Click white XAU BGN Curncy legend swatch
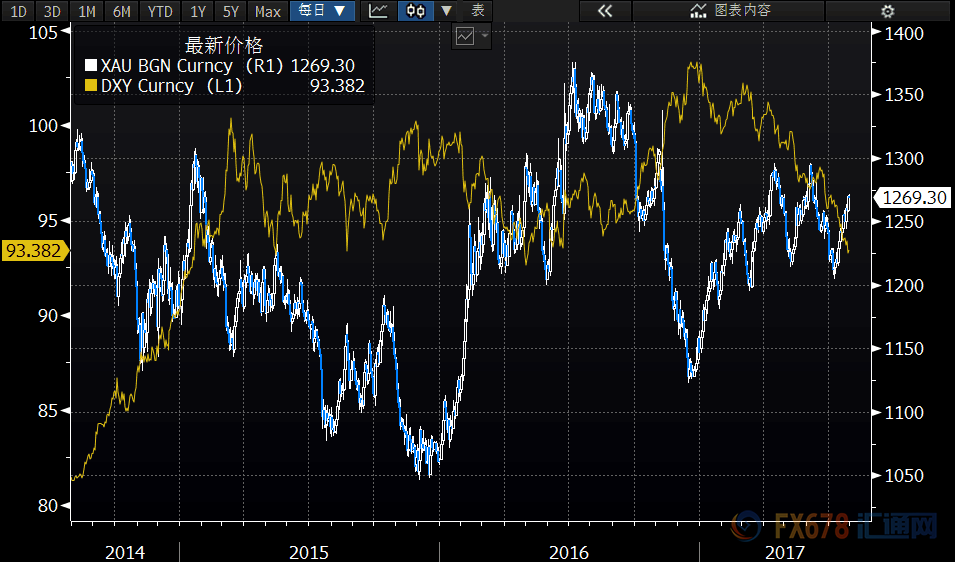Viewport: 955px width, 562px height. [x=91, y=66]
